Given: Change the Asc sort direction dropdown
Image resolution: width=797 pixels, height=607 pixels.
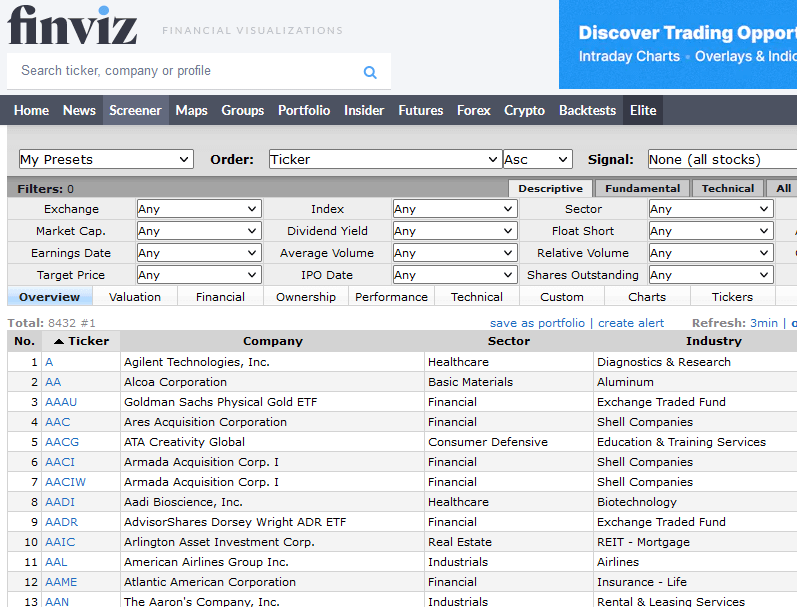Looking at the screenshot, I should pos(537,159).
